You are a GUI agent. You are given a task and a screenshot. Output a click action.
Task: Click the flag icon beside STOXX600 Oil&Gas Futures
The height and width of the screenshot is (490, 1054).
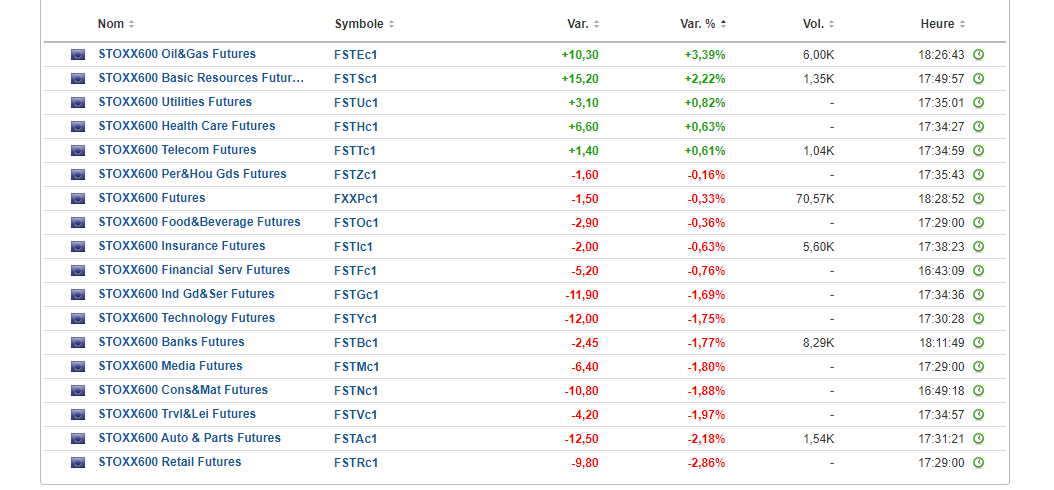pyautogui.click(x=78, y=54)
